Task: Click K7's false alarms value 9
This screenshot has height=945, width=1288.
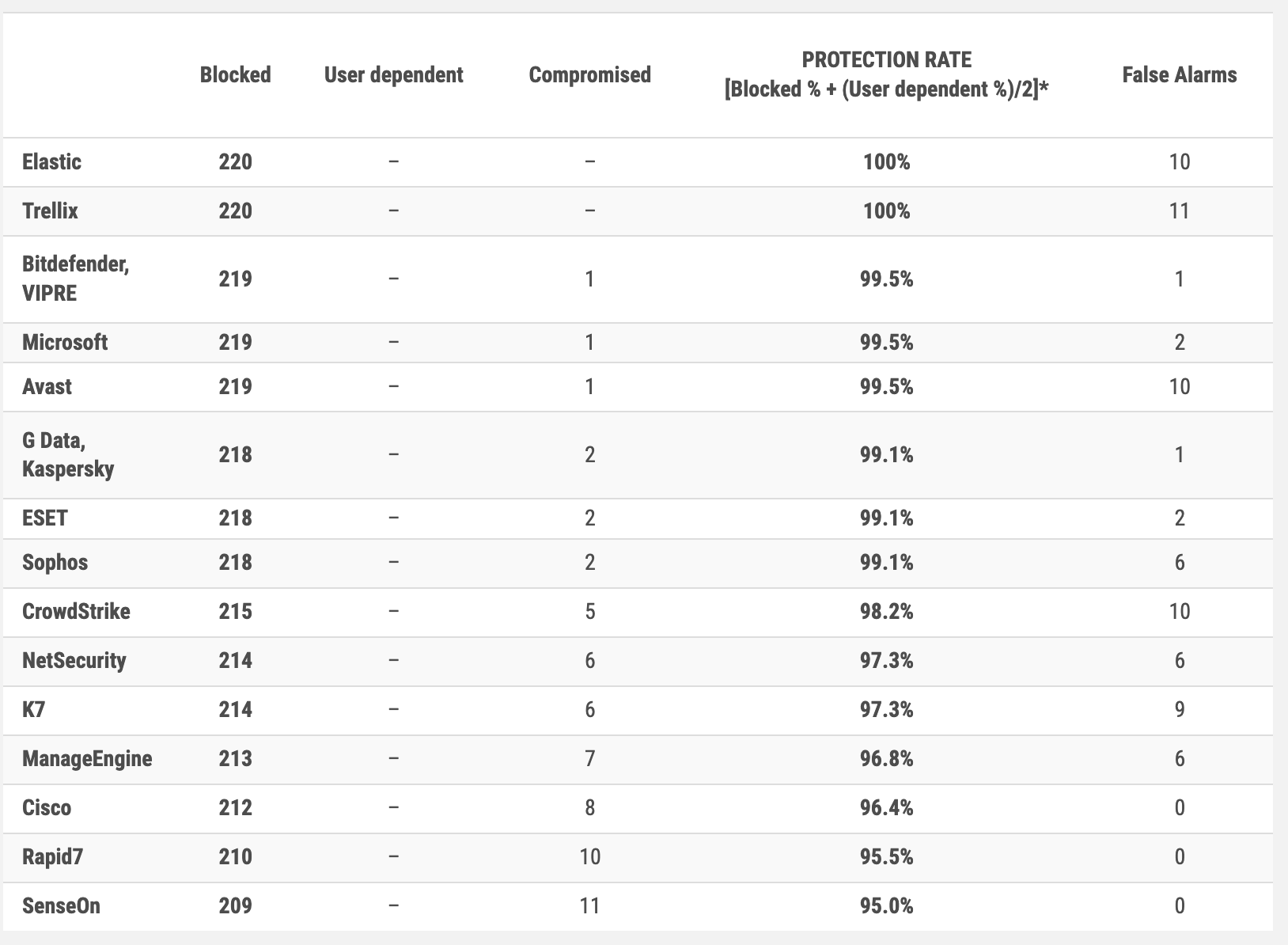Action: [x=1179, y=710]
